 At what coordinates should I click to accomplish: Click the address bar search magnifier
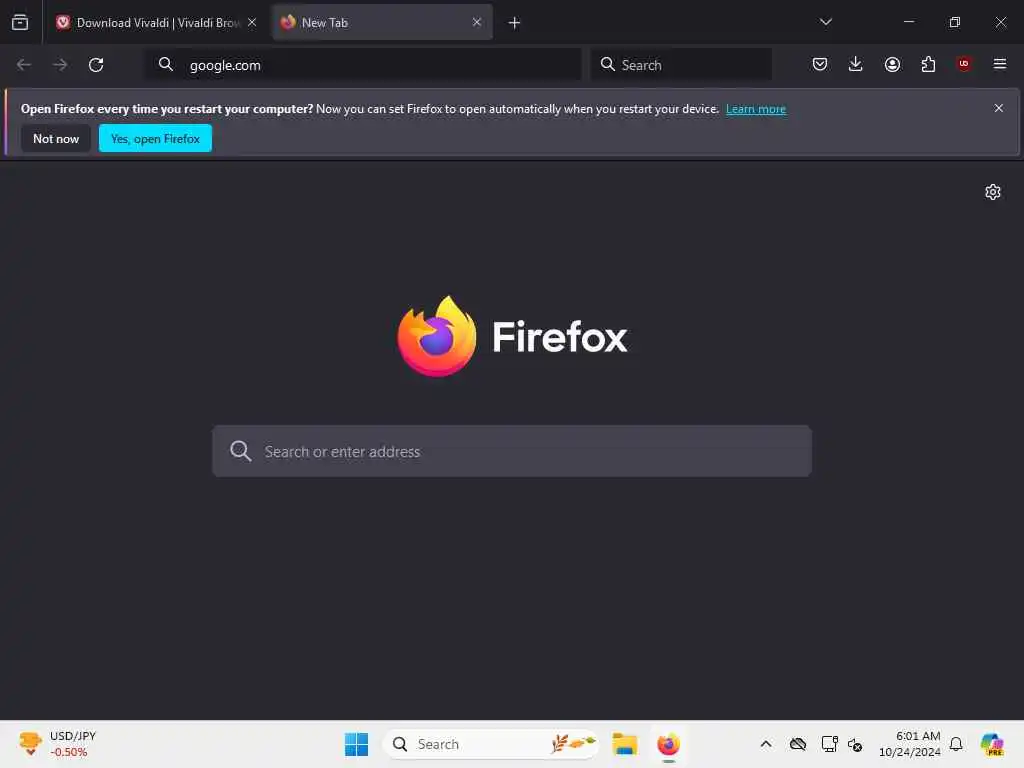(x=166, y=65)
